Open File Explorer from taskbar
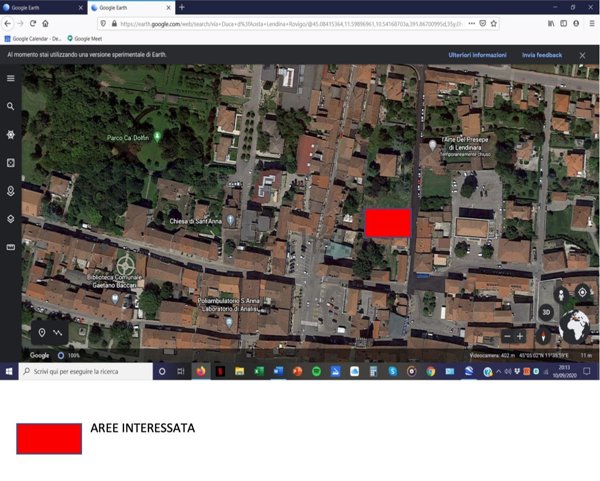Viewport: 600px width, 481px height. (x=240, y=372)
